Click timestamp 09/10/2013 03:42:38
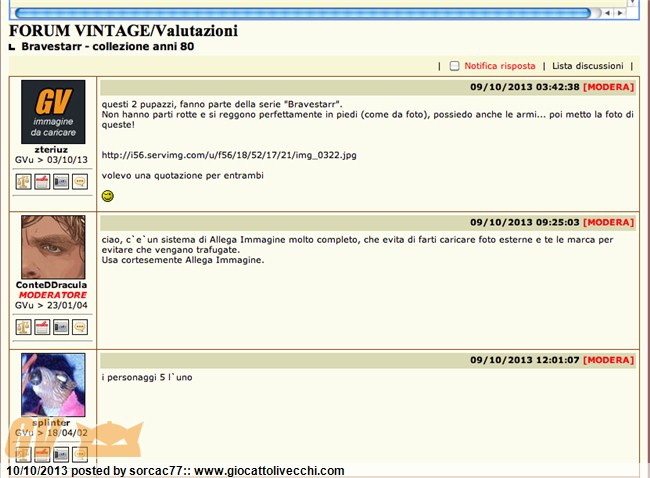Viewport: 650px width, 478px height. (525, 87)
